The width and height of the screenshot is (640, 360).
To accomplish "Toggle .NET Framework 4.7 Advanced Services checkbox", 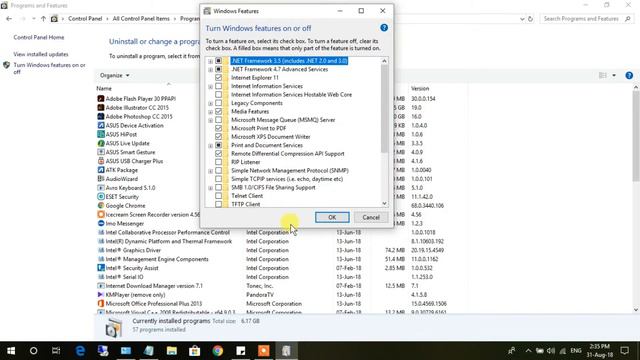I will coord(218,69).
